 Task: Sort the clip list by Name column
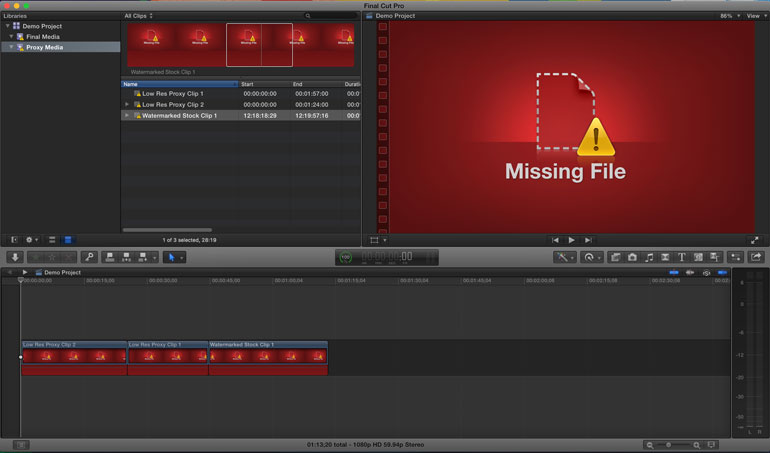point(180,84)
